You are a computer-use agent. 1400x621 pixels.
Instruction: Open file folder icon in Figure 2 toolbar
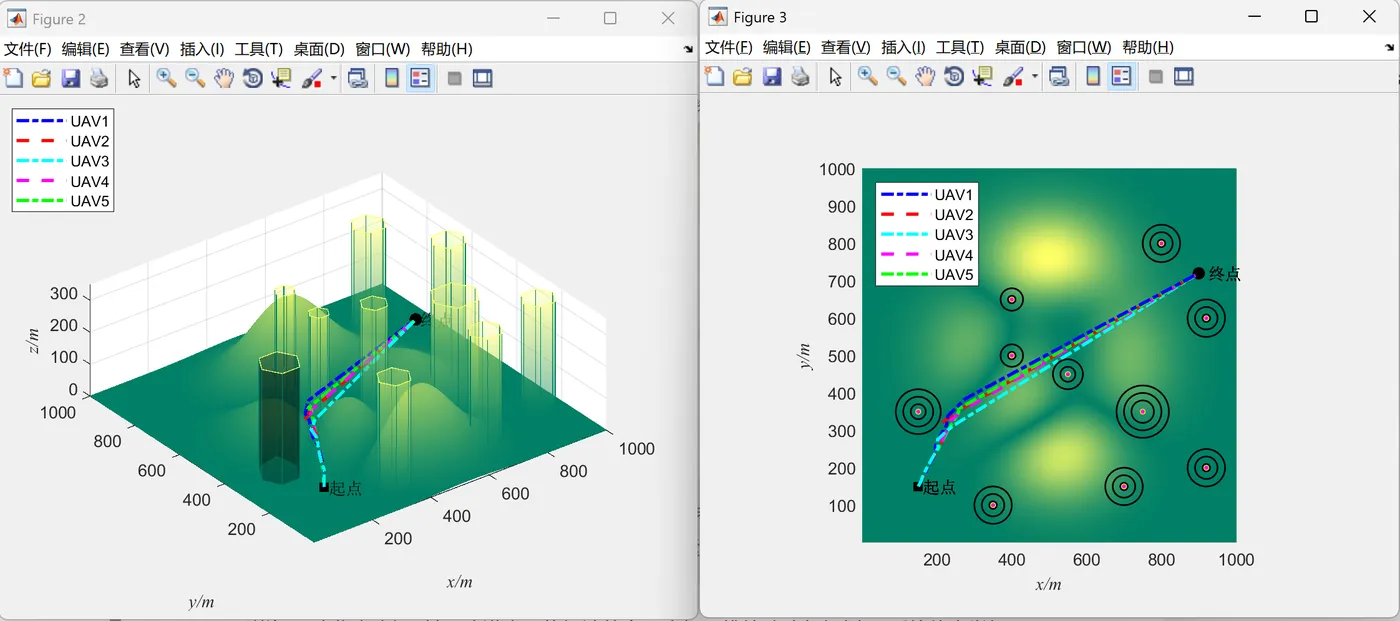(41, 78)
